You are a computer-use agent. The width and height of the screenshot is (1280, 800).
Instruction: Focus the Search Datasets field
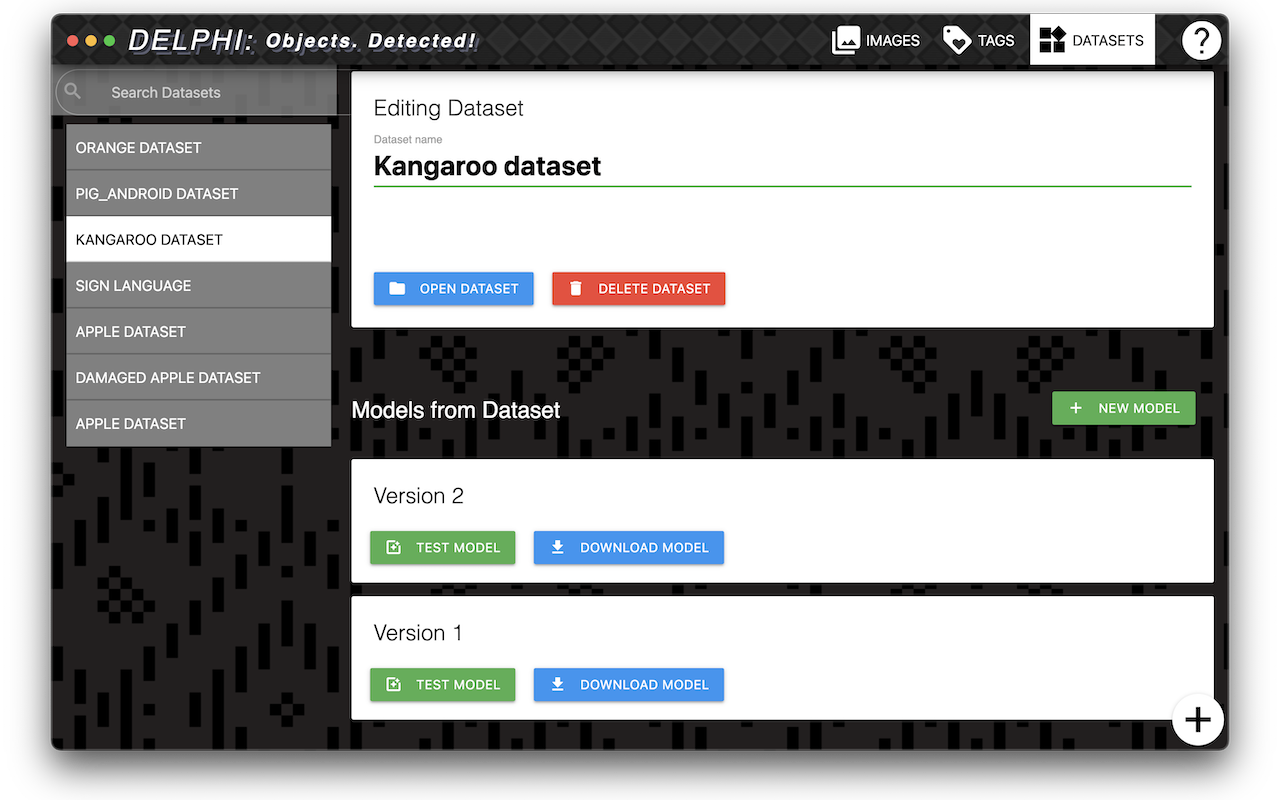point(200,92)
